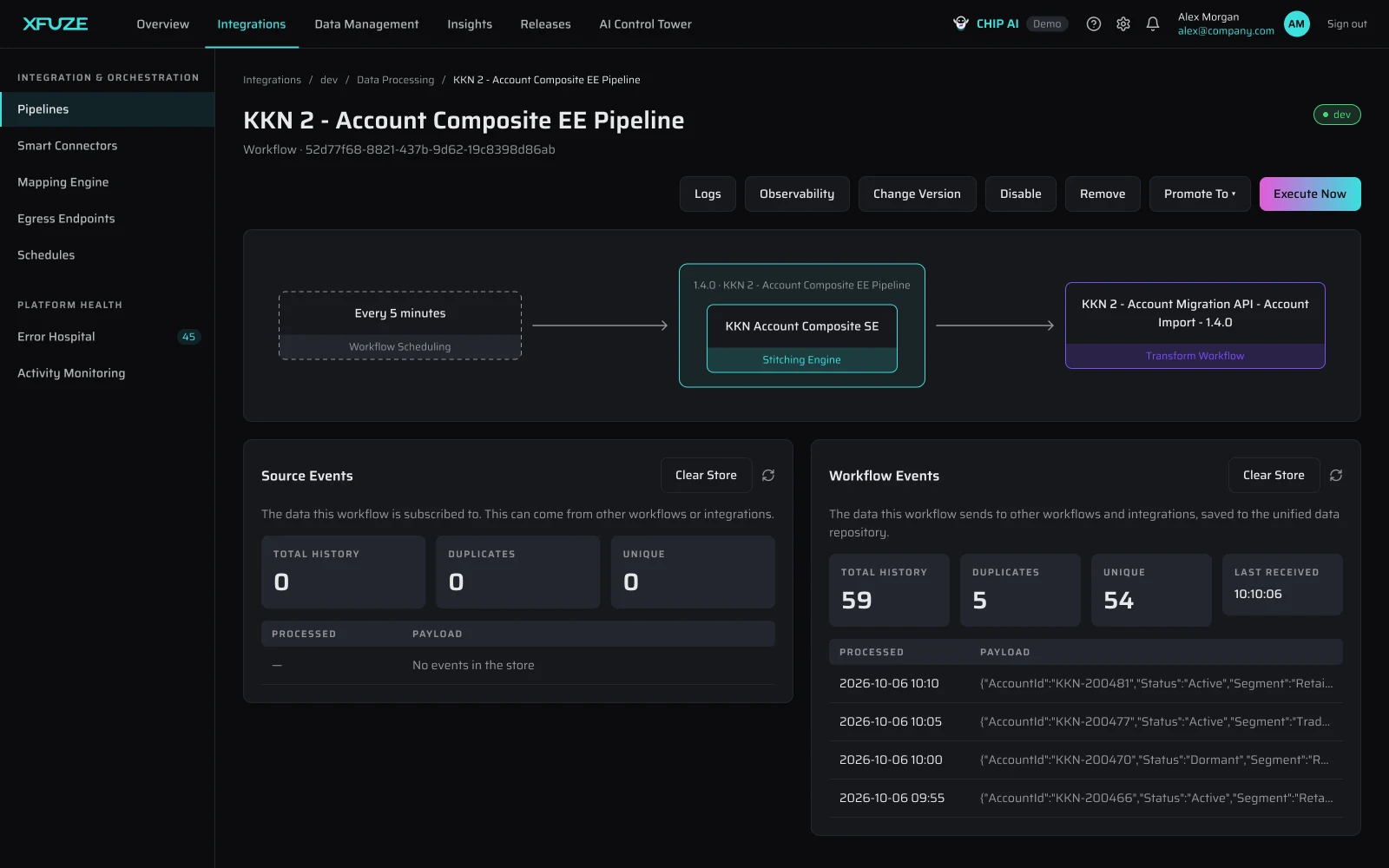
Task: Switch to the Integrations tab
Action: [252, 24]
